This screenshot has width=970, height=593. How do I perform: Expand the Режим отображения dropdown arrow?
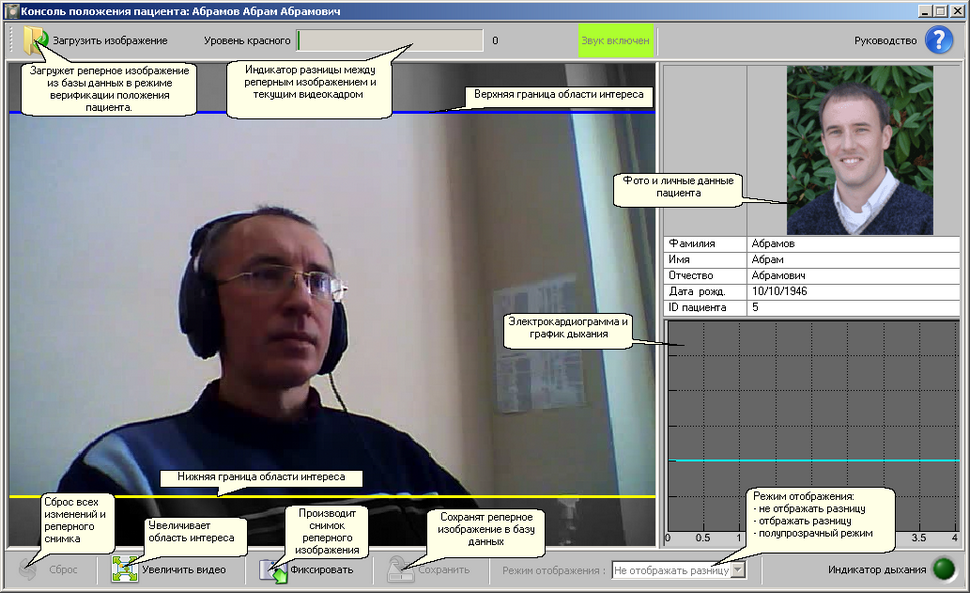coord(738,570)
